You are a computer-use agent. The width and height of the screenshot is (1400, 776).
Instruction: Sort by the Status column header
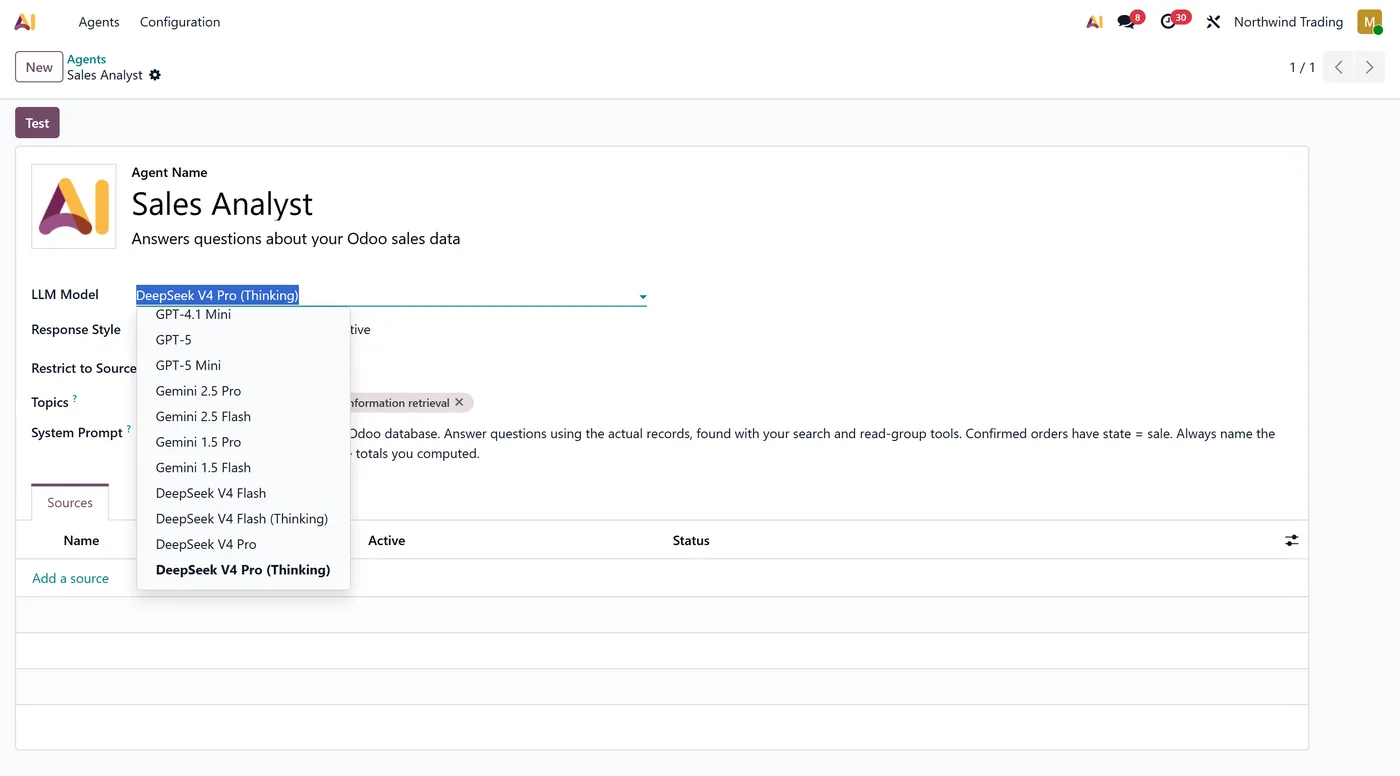click(x=691, y=540)
